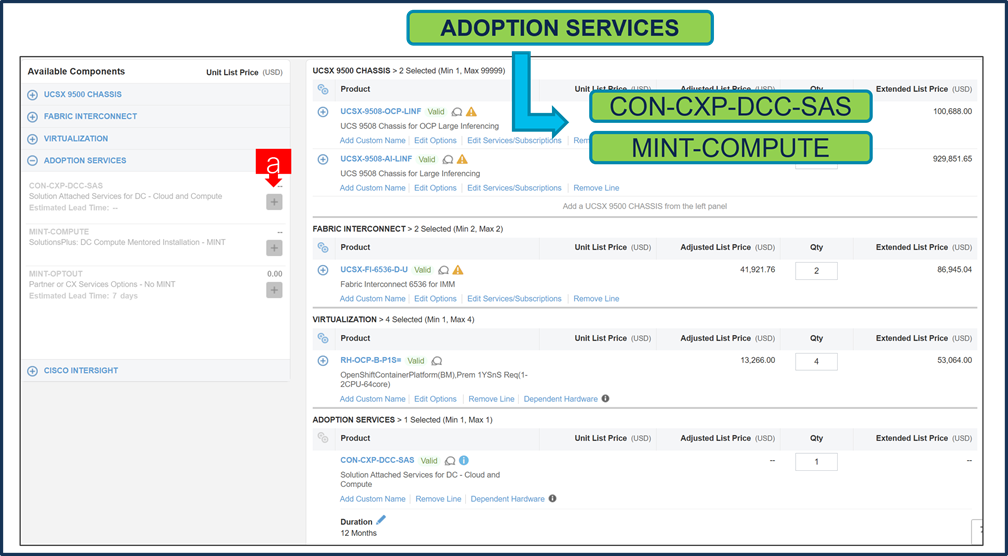Screen dimensions: 1008x556
Task: Click Qty field for RH-OCP-B-P1S=
Action: click(816, 361)
